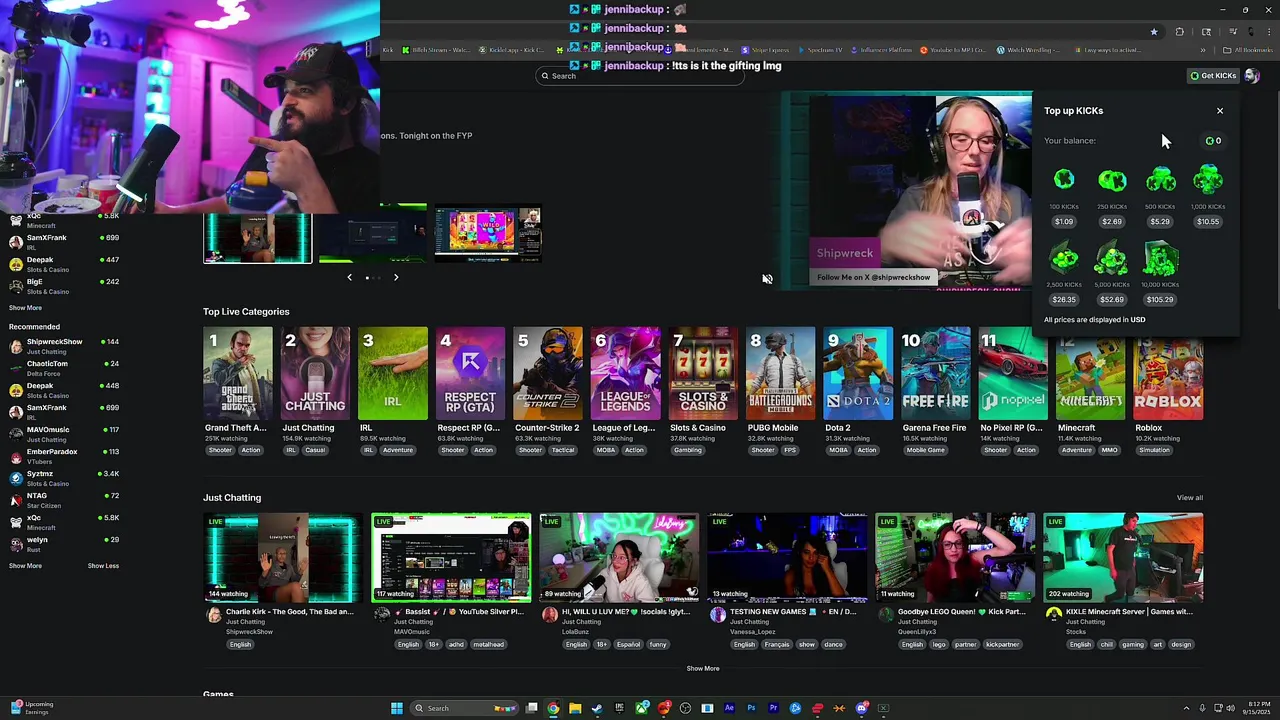The width and height of the screenshot is (1280, 720).
Task: Open the Stripe Express bookmark
Action: [x=765, y=50]
